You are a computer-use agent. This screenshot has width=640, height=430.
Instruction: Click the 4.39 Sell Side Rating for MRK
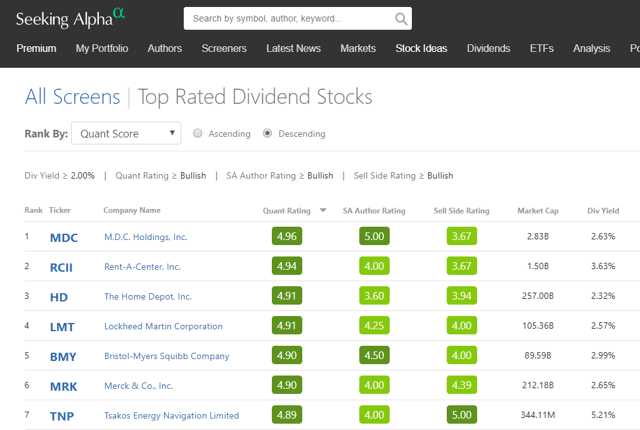462,385
